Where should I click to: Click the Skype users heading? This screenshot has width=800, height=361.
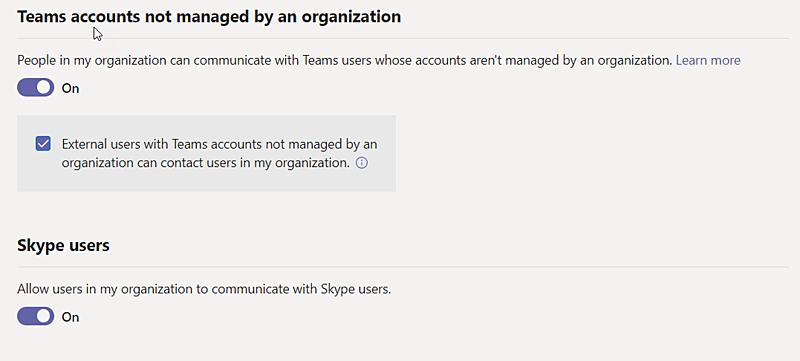[63, 245]
